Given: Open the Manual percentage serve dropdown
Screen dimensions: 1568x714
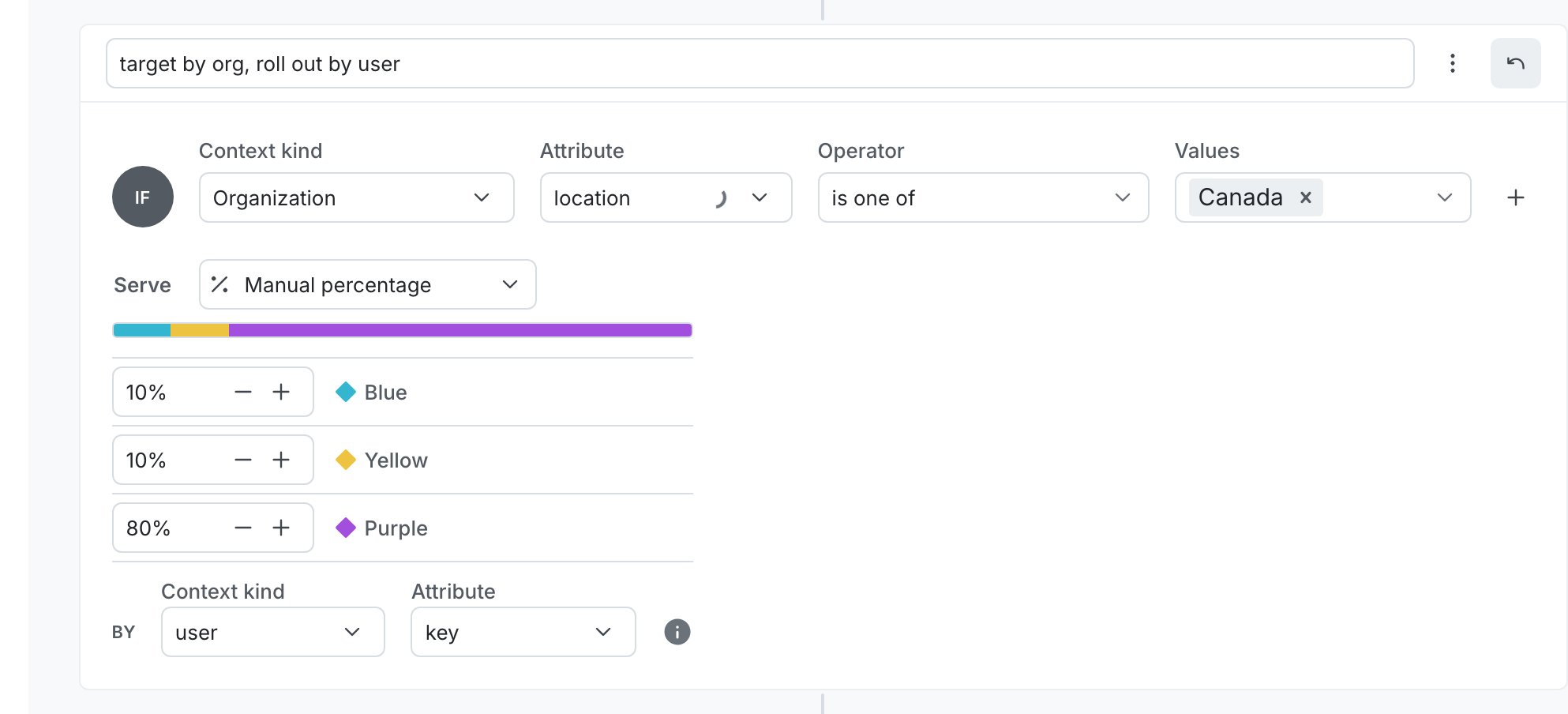Looking at the screenshot, I should pyautogui.click(x=367, y=284).
